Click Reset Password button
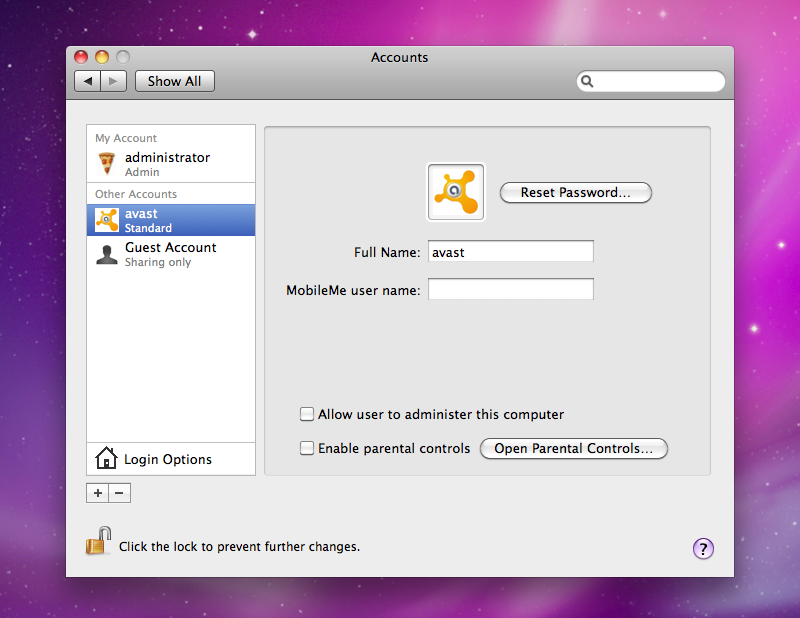This screenshot has width=800, height=618. tap(576, 192)
